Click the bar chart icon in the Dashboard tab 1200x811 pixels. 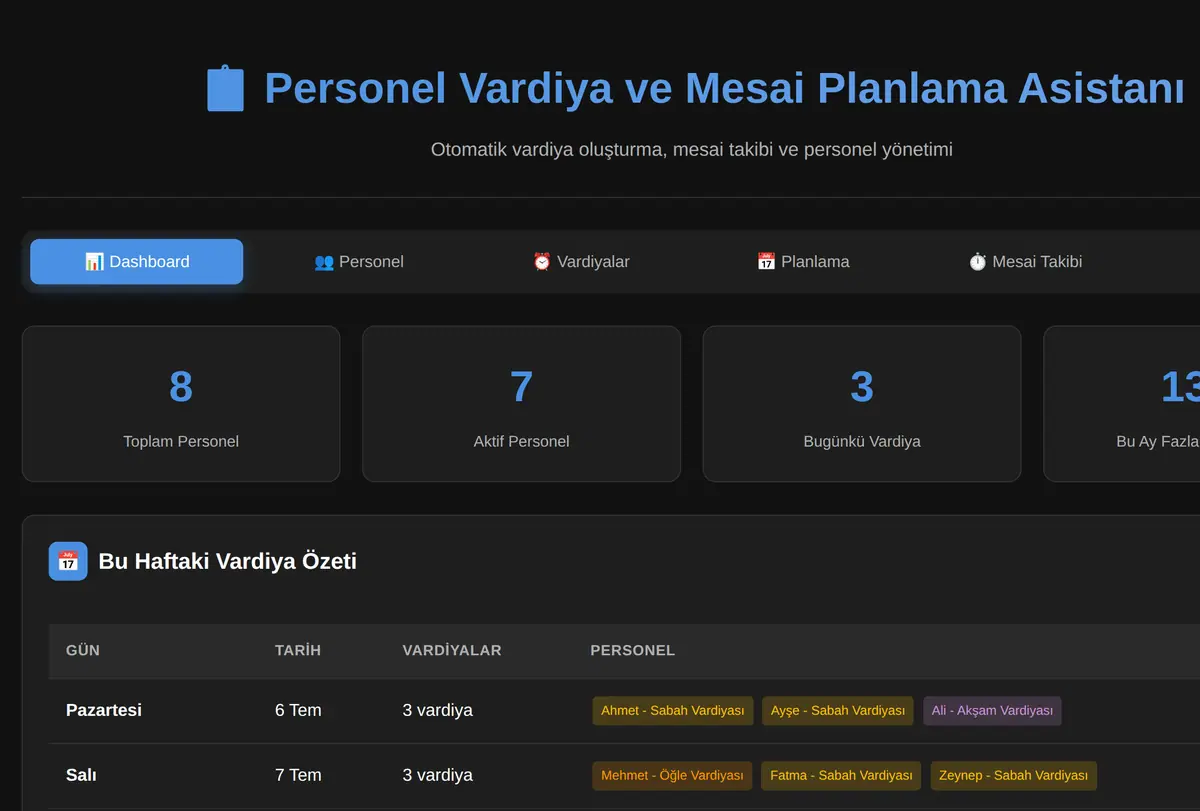click(x=94, y=262)
